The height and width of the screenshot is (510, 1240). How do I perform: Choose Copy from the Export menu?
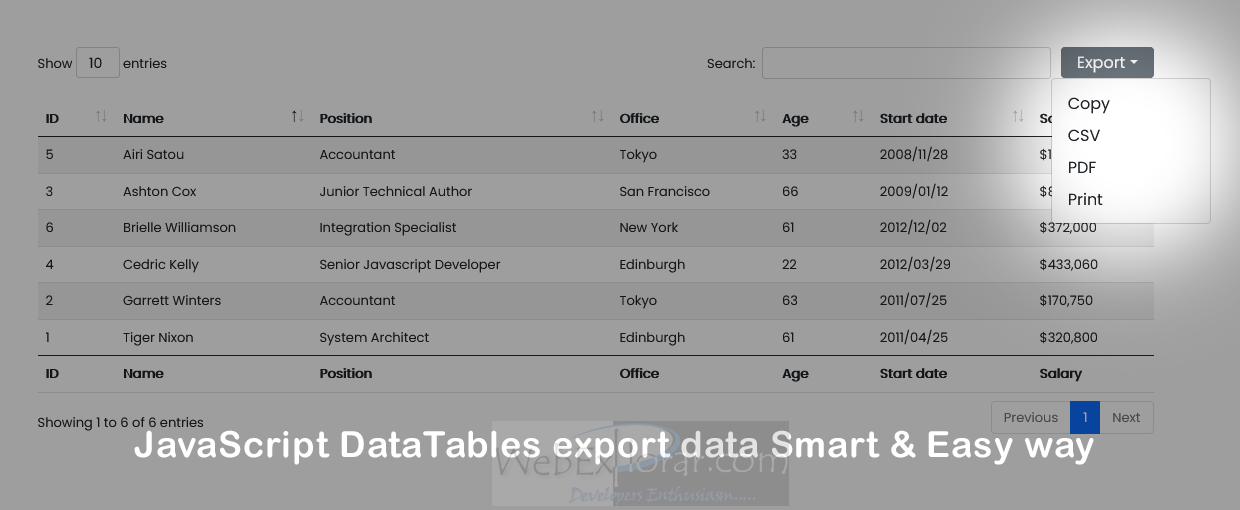pyautogui.click(x=1089, y=103)
